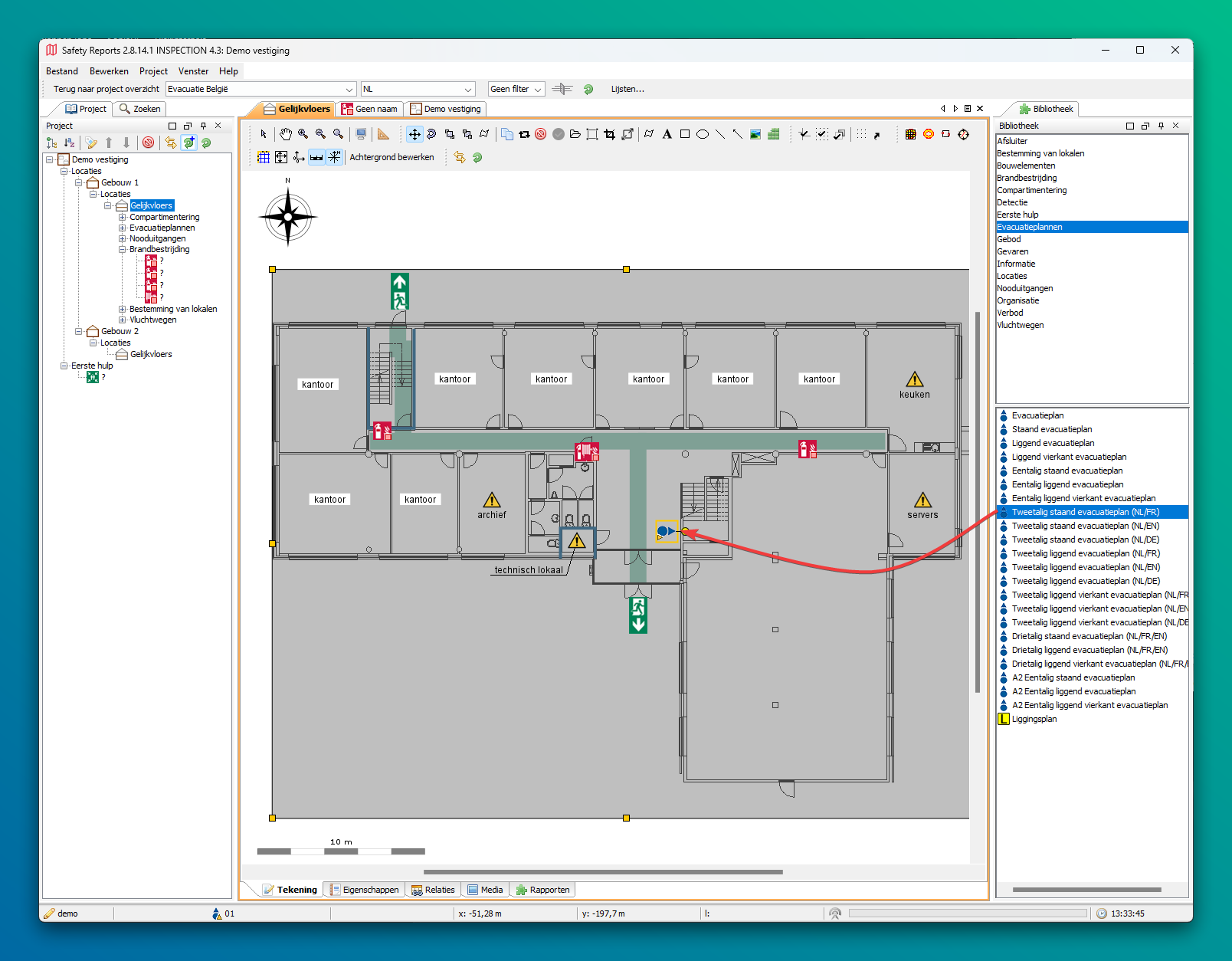Click the Achtergrond bewerken button
Image resolution: width=1232 pixels, height=961 pixels.
pyautogui.click(x=392, y=157)
